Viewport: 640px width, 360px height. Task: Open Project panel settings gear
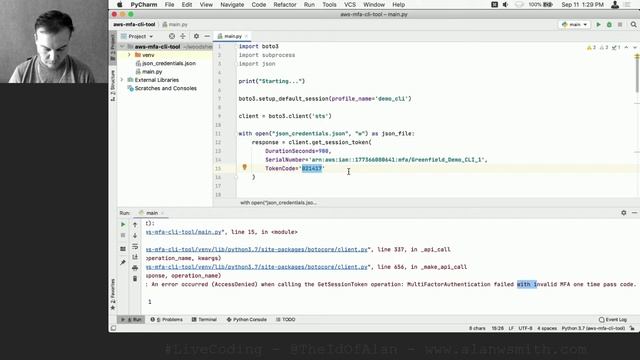[x=196, y=36]
